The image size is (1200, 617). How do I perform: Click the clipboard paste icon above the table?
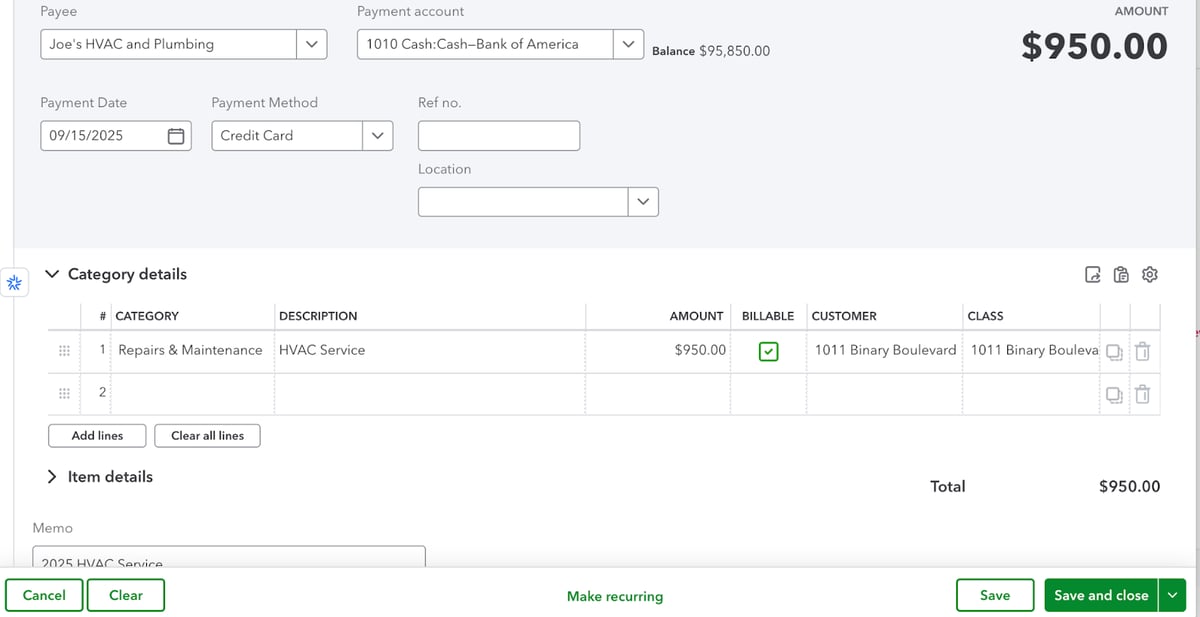coord(1121,275)
